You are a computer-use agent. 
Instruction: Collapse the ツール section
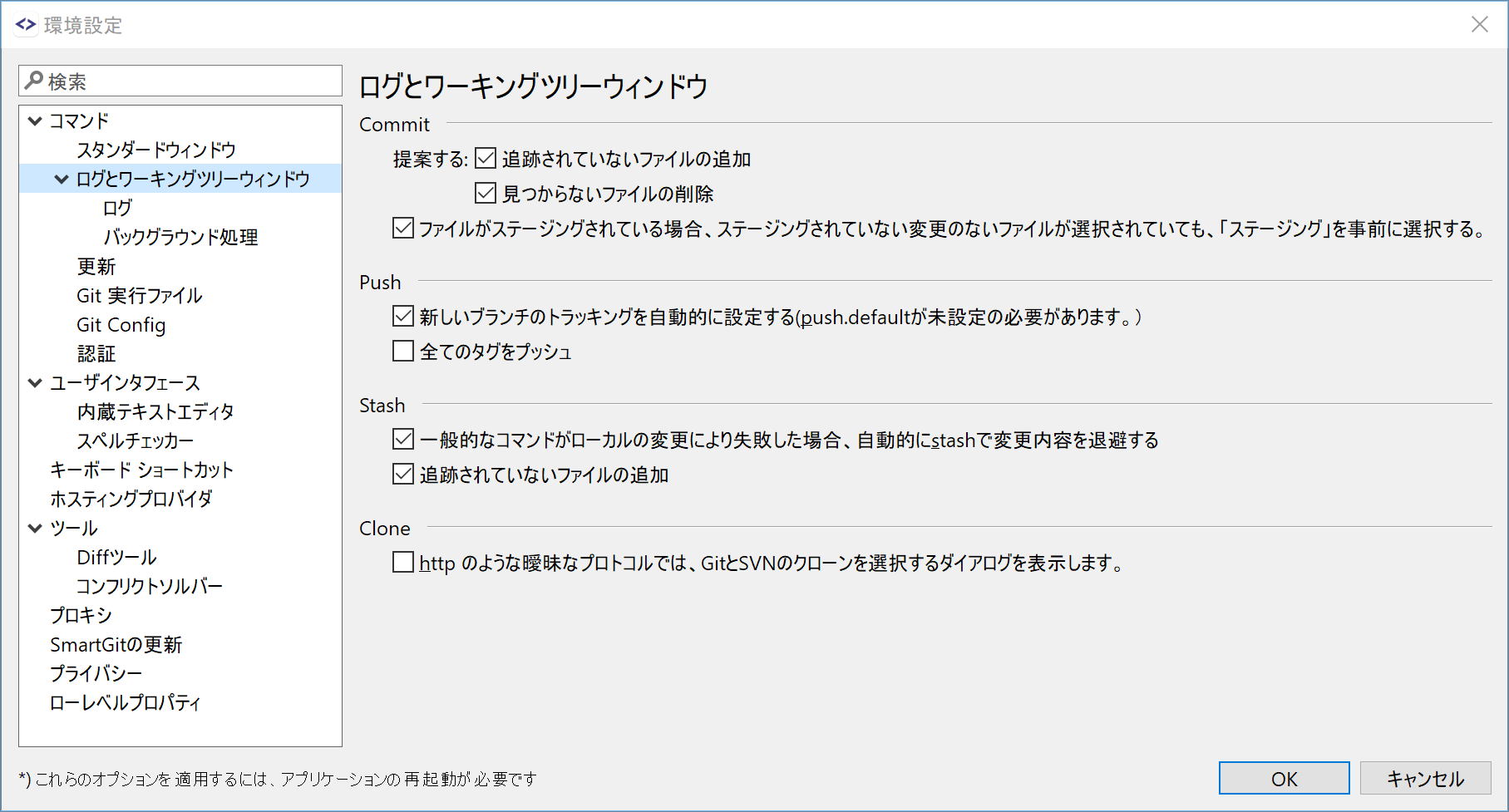(34, 527)
